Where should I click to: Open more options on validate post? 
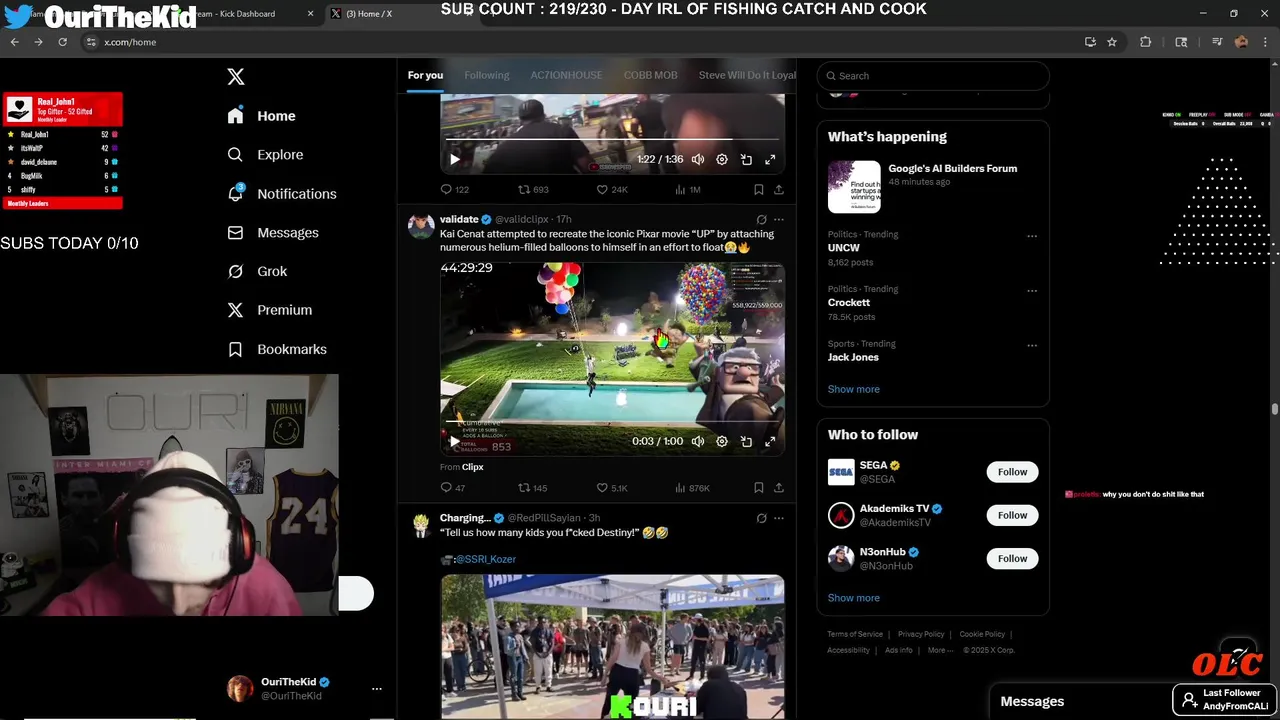pyautogui.click(x=778, y=219)
